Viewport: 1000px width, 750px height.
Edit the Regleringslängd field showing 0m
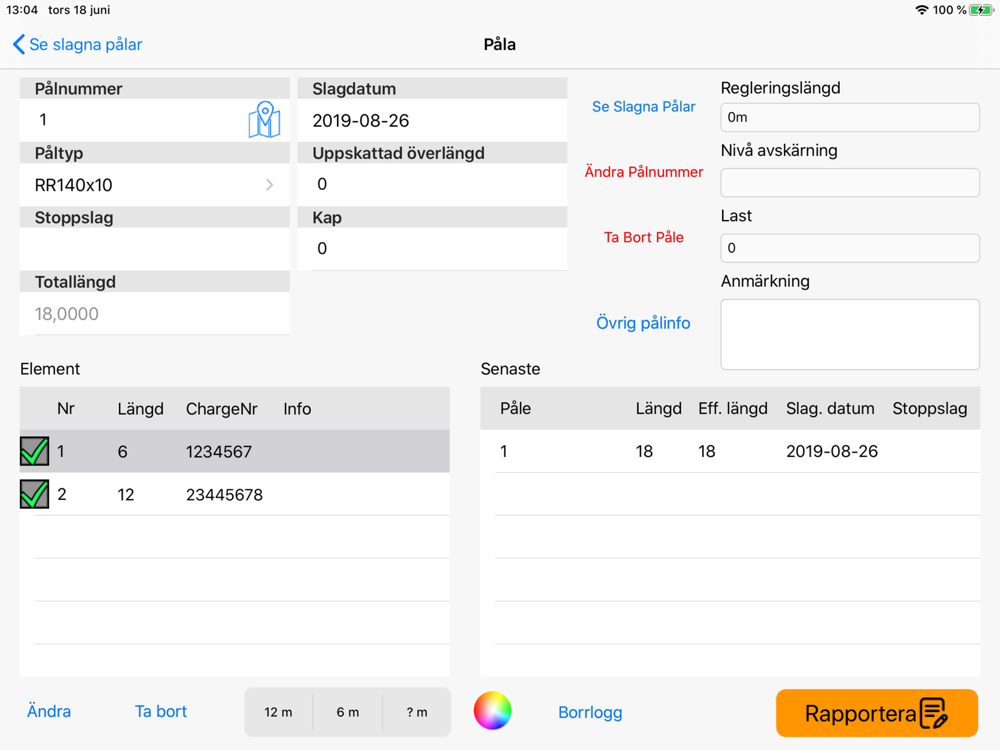pos(849,117)
